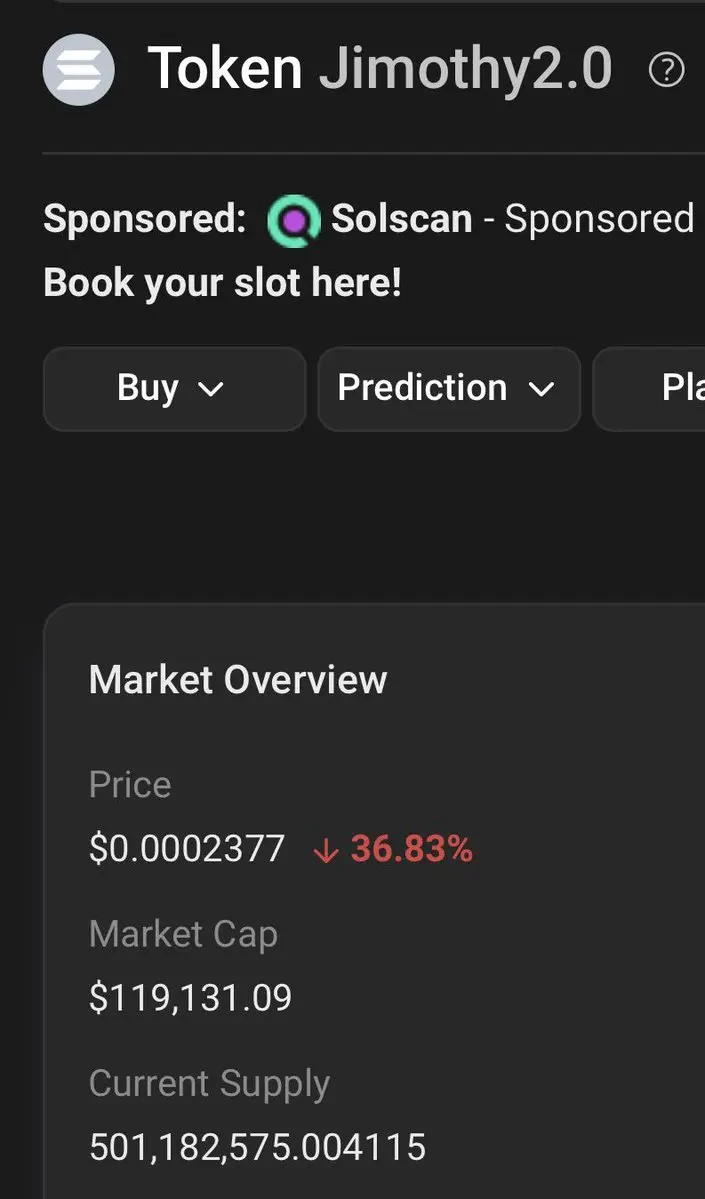Click the Solana token logo icon
705x1199 pixels.
(x=79, y=70)
